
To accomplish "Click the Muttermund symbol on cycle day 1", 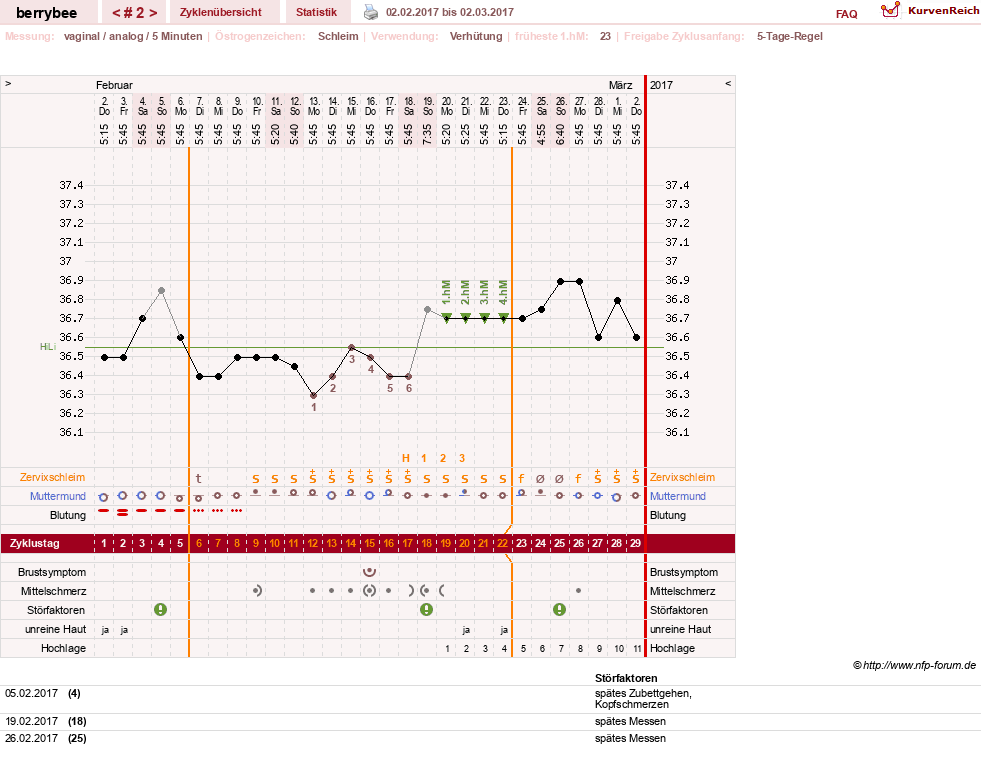I will pyautogui.click(x=104, y=497).
